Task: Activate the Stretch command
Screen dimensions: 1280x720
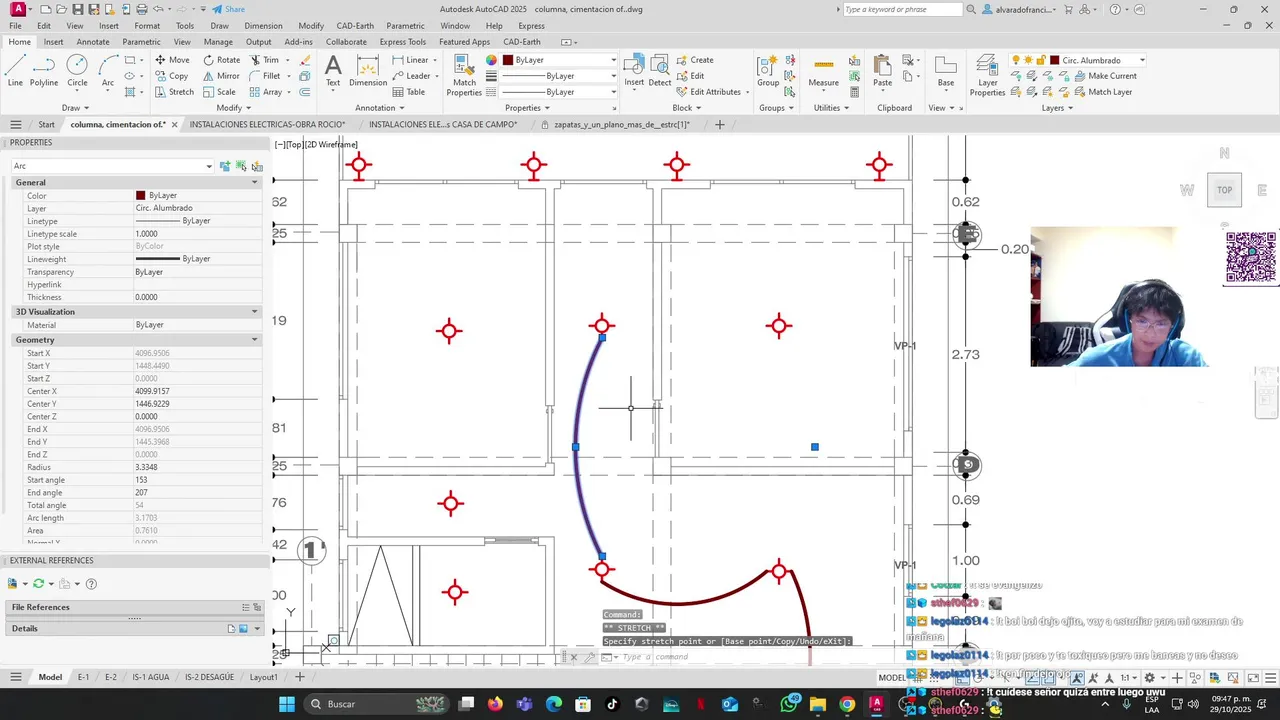Action: coord(174,92)
